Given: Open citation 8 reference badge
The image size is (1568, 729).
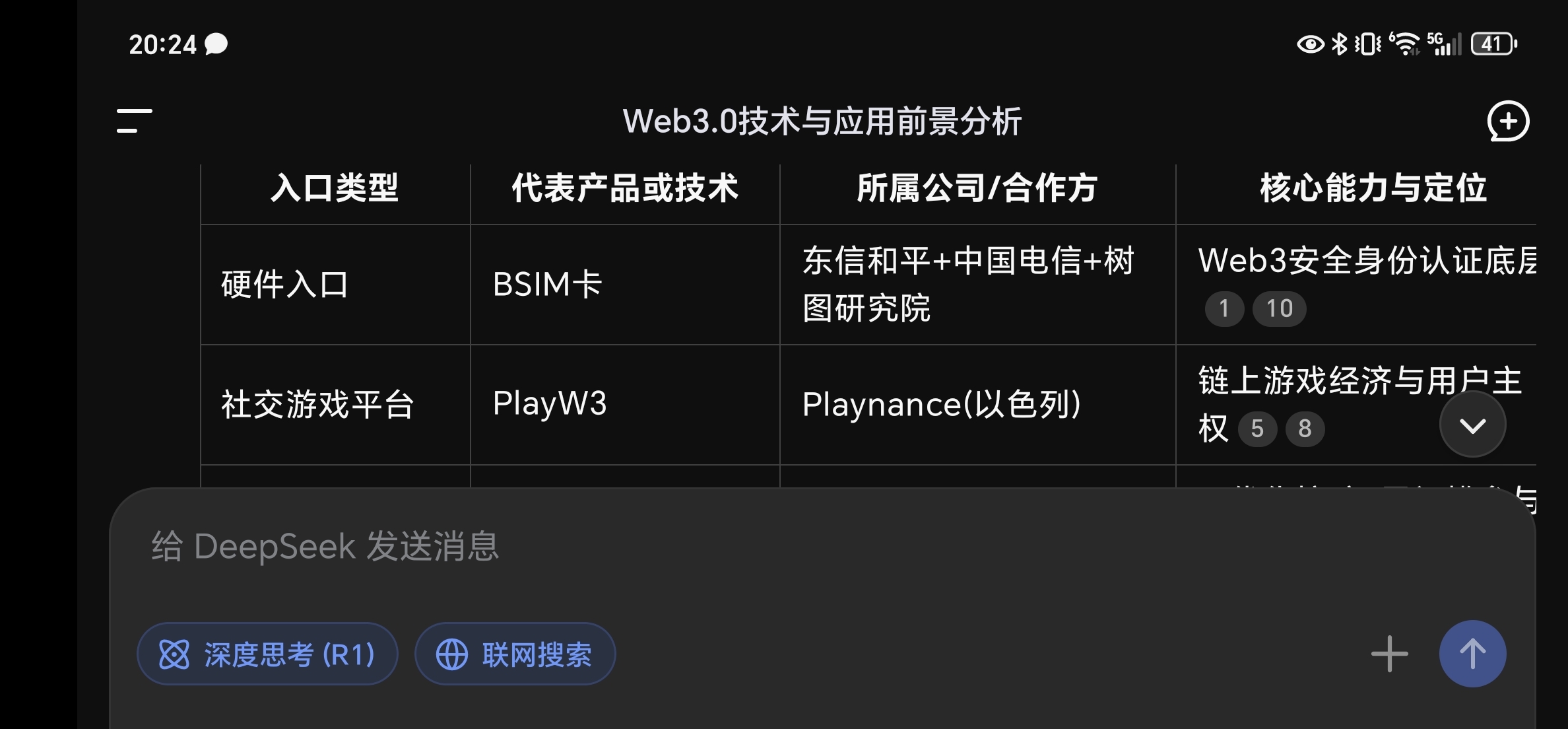Looking at the screenshot, I should pyautogui.click(x=1305, y=429).
